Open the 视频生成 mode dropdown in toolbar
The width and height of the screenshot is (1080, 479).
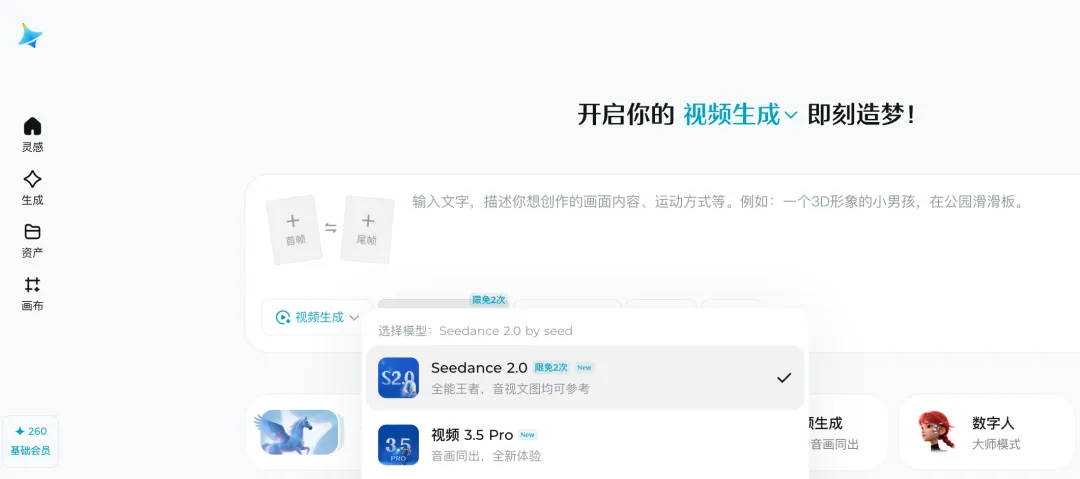(x=318, y=318)
